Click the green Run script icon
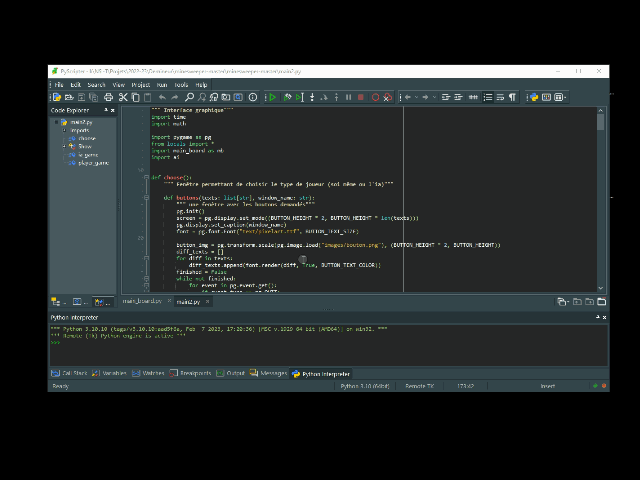 point(271,97)
